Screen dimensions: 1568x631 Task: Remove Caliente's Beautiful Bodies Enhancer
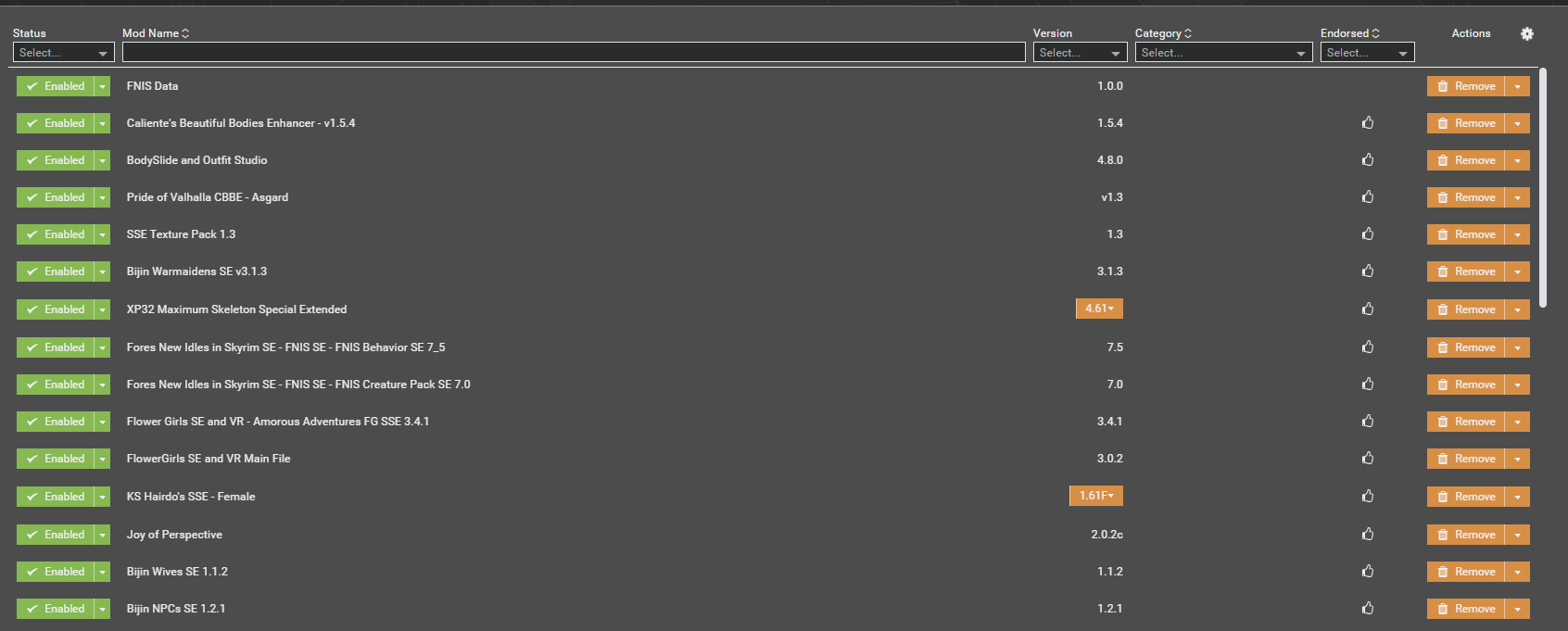pyautogui.click(x=1465, y=123)
